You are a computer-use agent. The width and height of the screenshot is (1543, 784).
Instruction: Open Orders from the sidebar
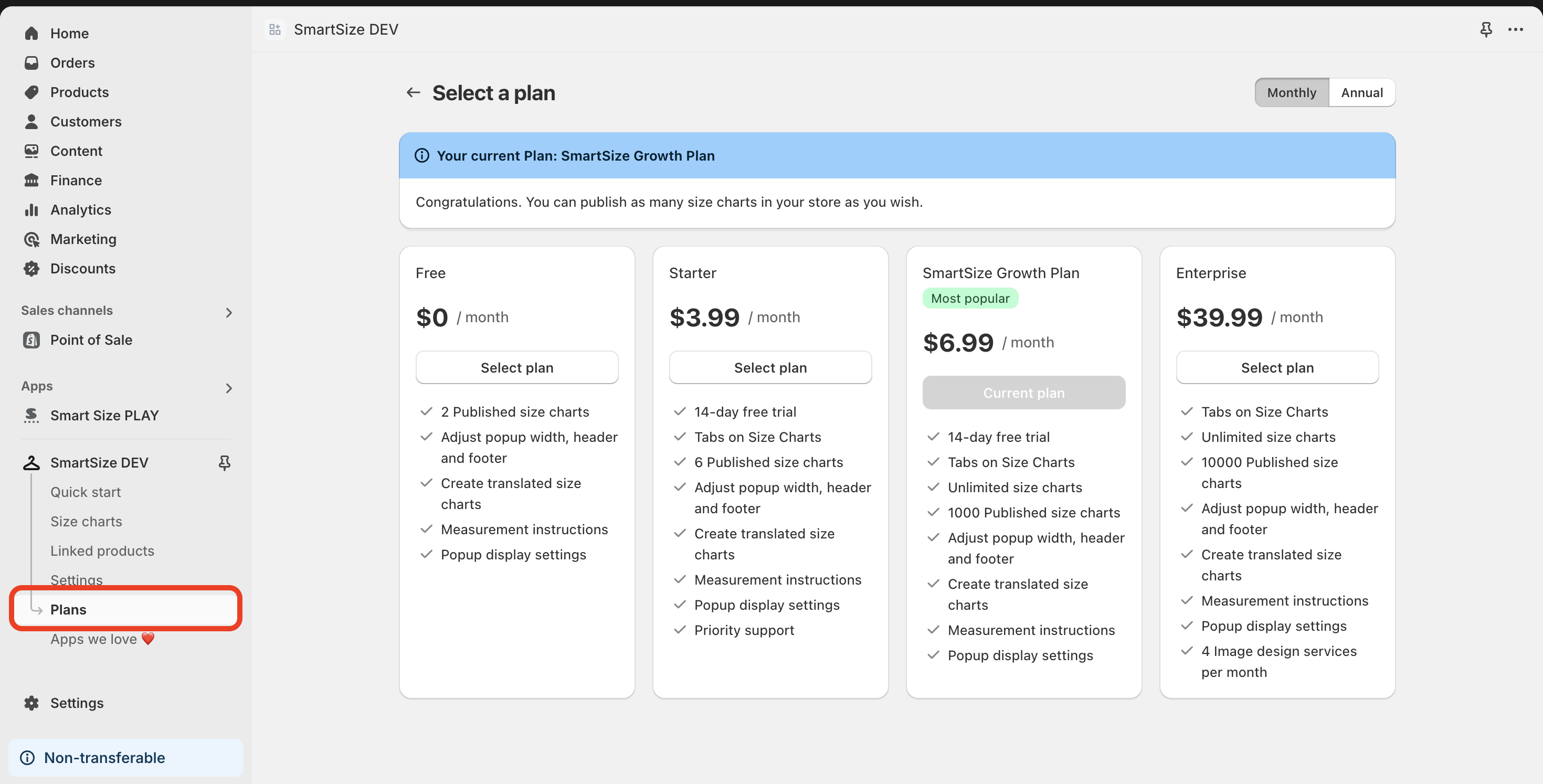pos(72,63)
